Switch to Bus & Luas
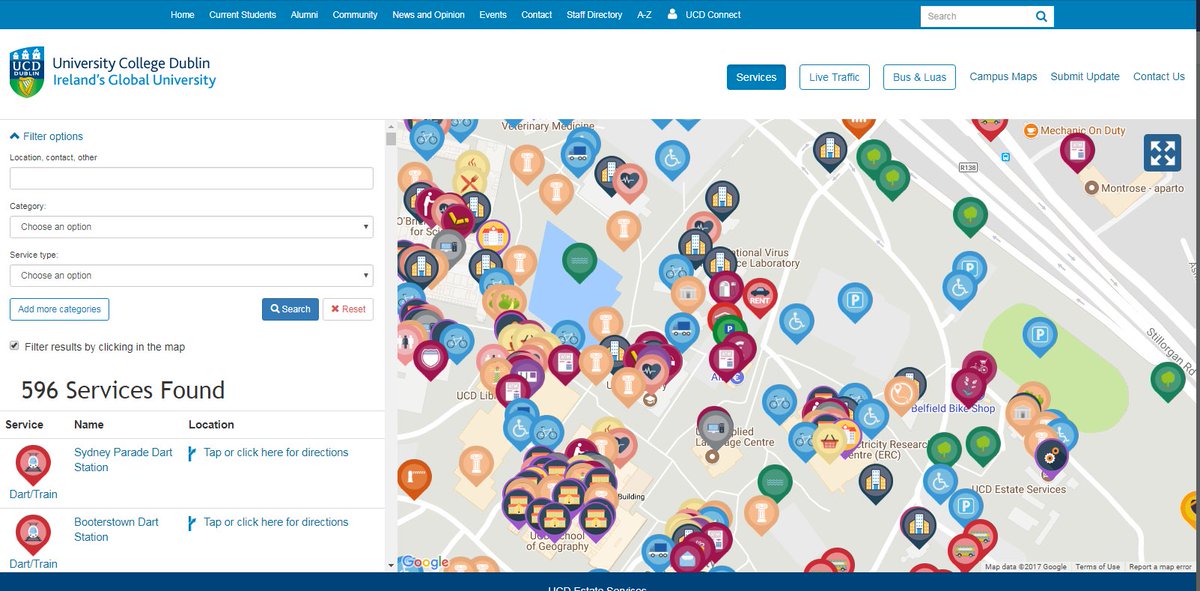The width and height of the screenshot is (1200, 591). click(x=919, y=77)
